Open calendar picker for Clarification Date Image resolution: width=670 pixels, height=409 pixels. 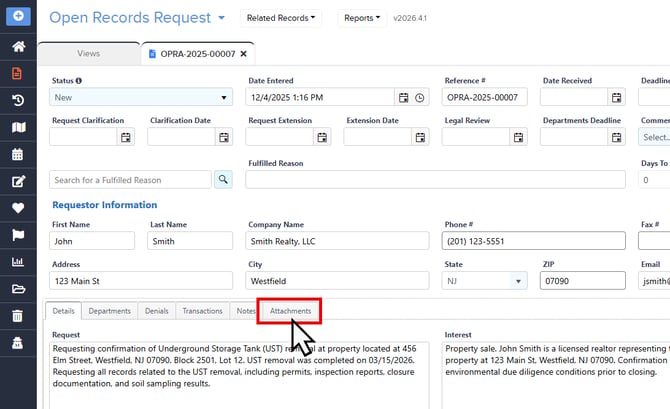224,137
